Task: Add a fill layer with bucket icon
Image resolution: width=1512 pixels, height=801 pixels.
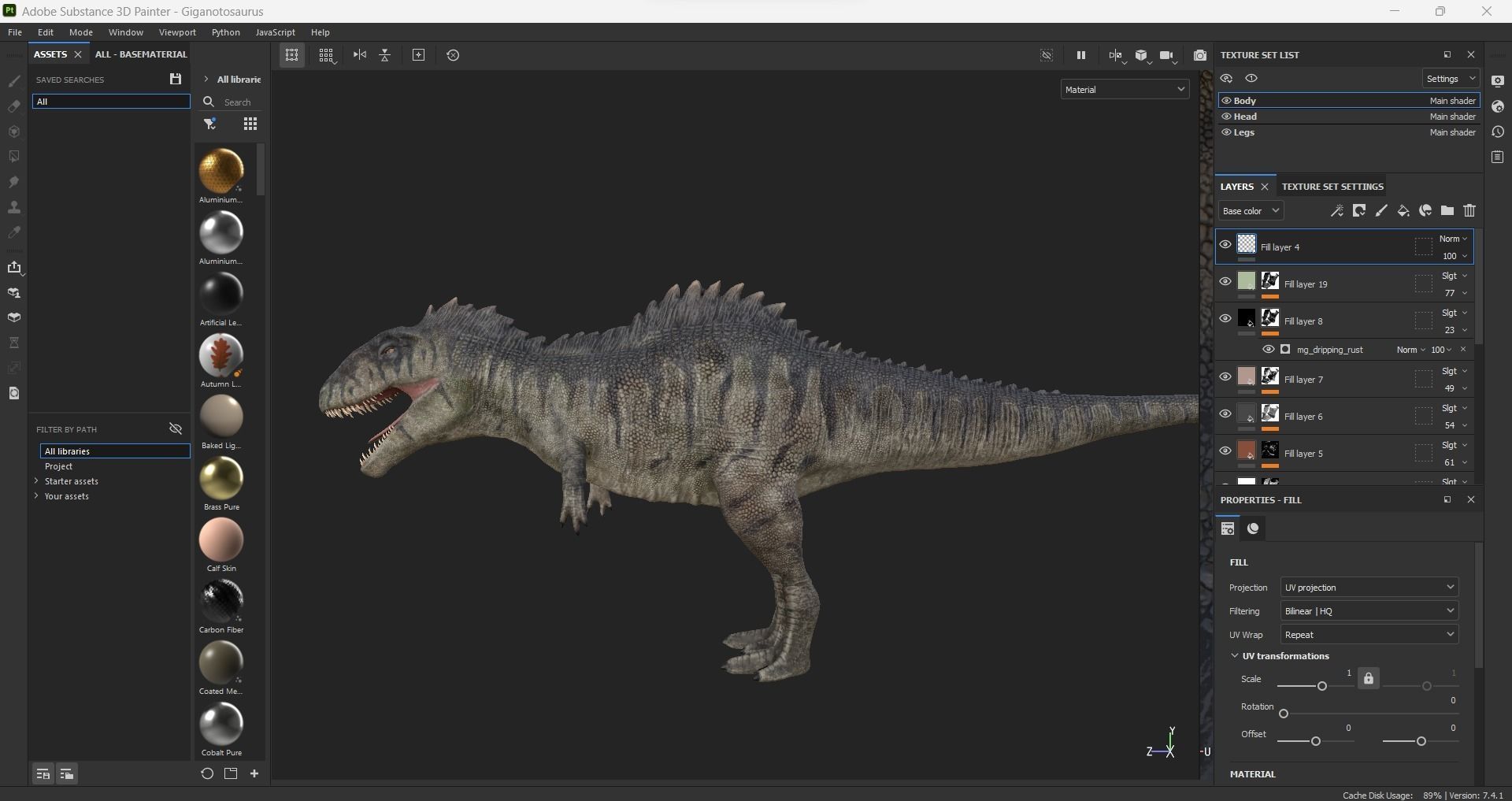Action: 1403,210
